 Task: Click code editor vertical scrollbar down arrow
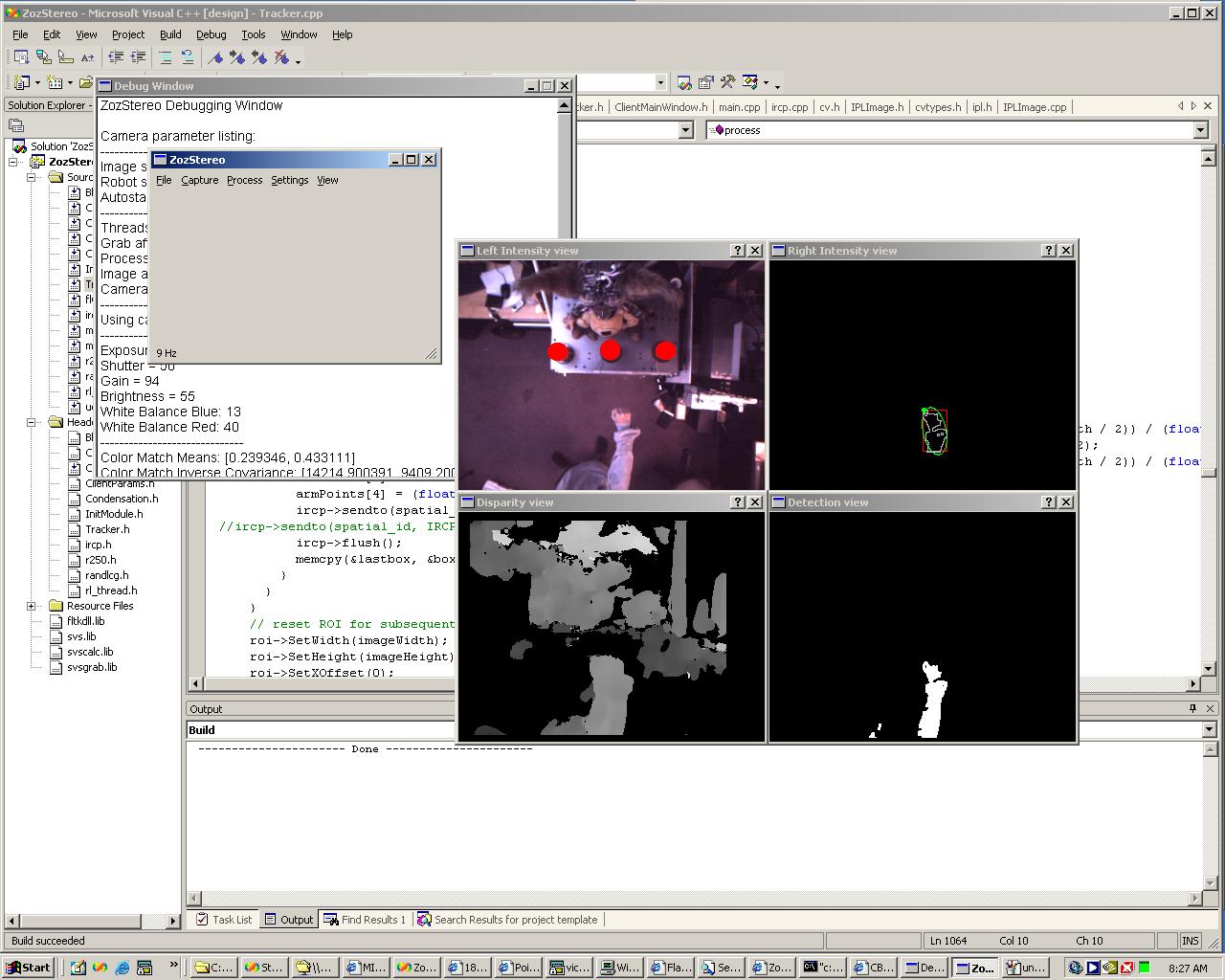1208,669
